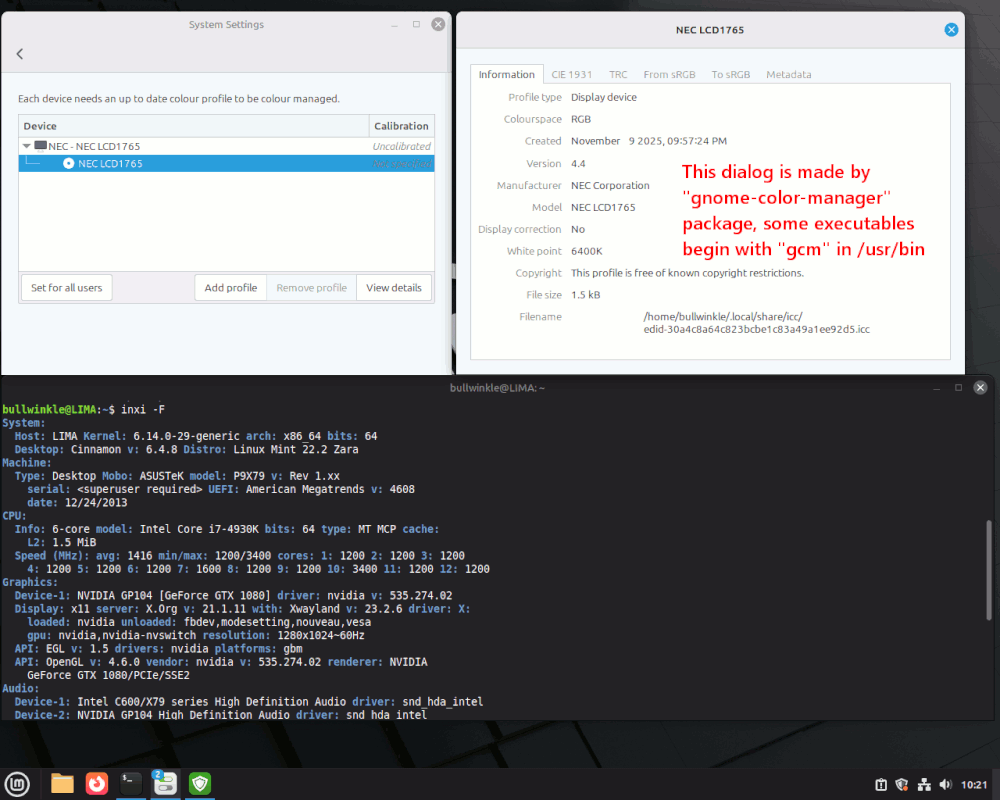Click the Remove profile button

point(311,288)
